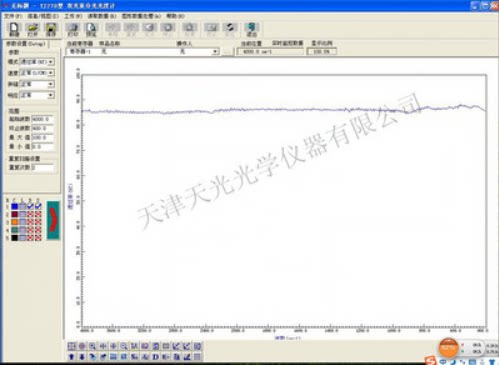Viewport: 499px width, 365px height.
Task: Click the blue up-arrow icon in bottom toolbar
Action: (71, 357)
